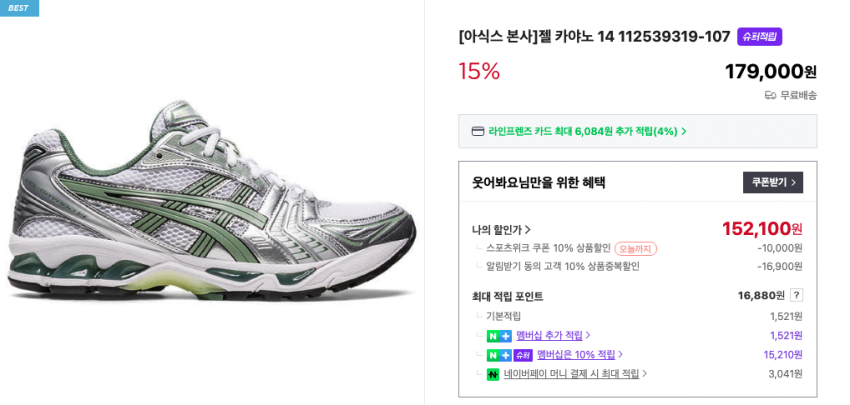Follow the 멤버십은 10% 적립 link
This screenshot has width=850, height=405.
point(579,355)
